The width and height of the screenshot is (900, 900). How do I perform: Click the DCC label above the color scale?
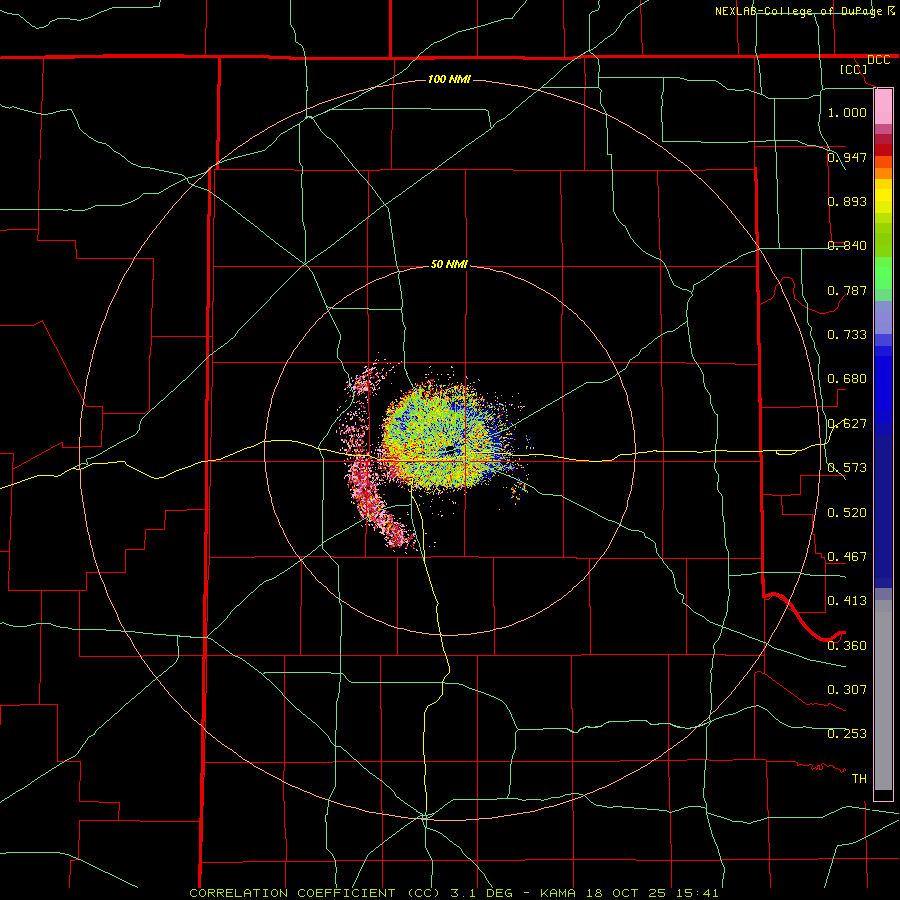pos(879,60)
